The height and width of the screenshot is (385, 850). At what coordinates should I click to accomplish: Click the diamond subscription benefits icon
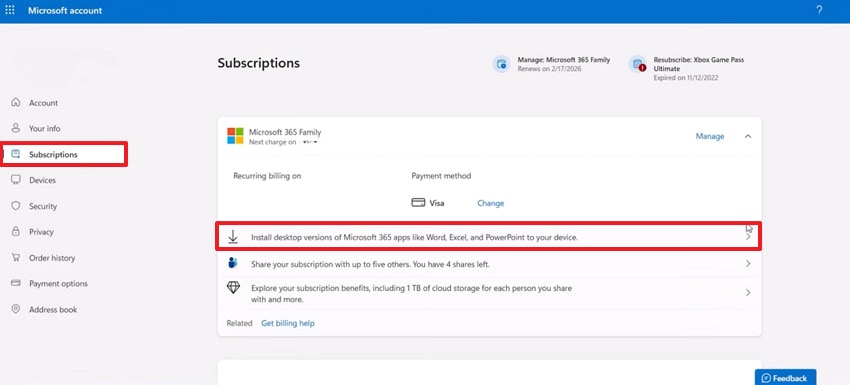(x=233, y=288)
